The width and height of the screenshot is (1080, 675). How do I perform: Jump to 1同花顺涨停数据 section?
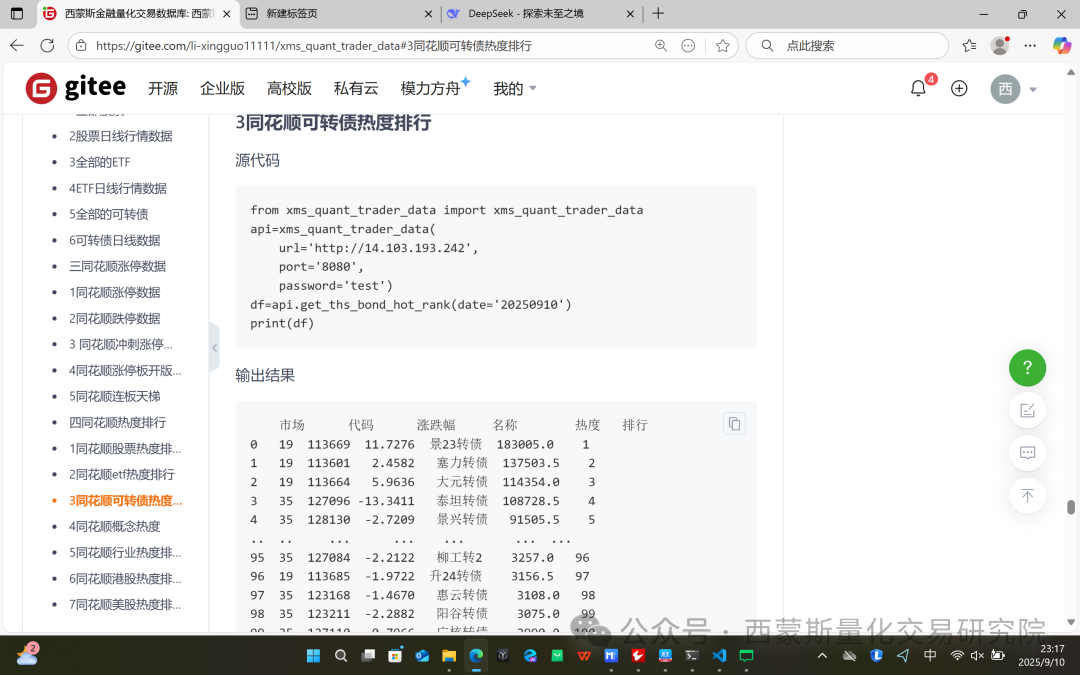pos(114,293)
